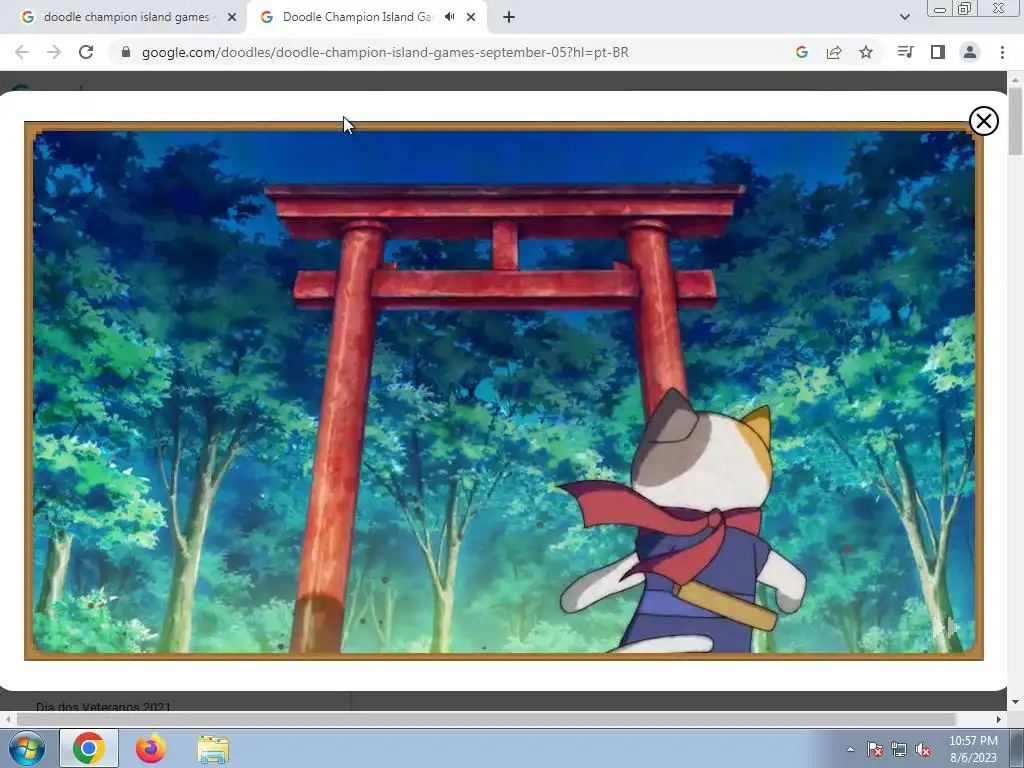Click 'Dia dos Veteranos 2021' text

coord(103,707)
